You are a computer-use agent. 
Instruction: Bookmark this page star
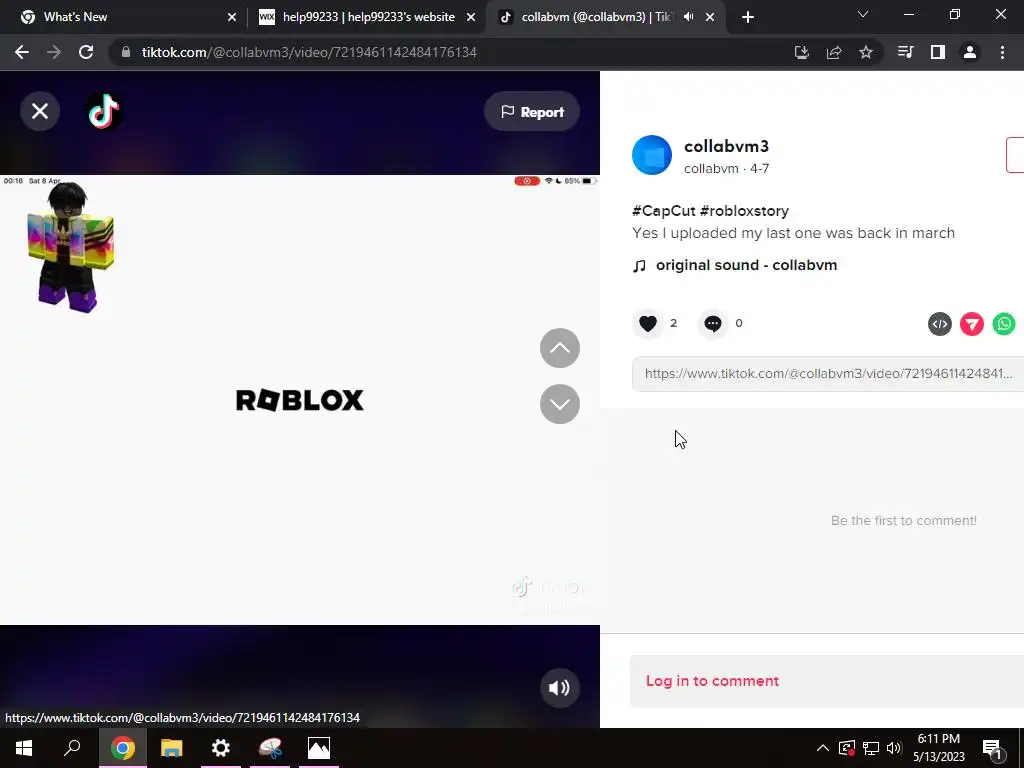tap(866, 52)
